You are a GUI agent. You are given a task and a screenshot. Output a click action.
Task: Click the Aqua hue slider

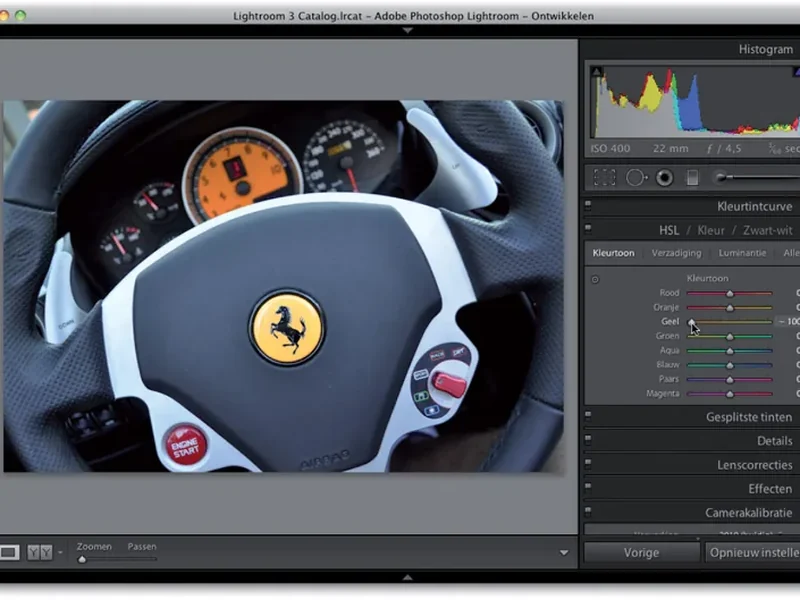coord(729,351)
